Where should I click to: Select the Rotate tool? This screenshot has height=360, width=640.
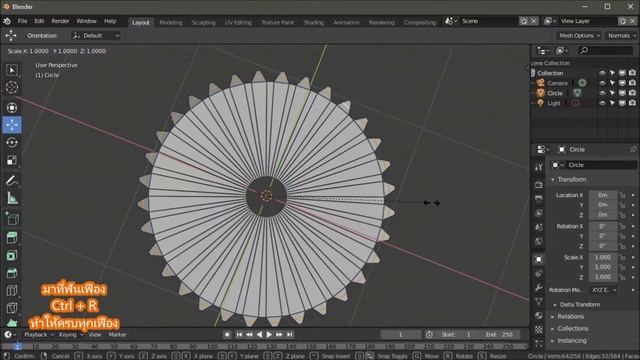pyautogui.click(x=12, y=142)
